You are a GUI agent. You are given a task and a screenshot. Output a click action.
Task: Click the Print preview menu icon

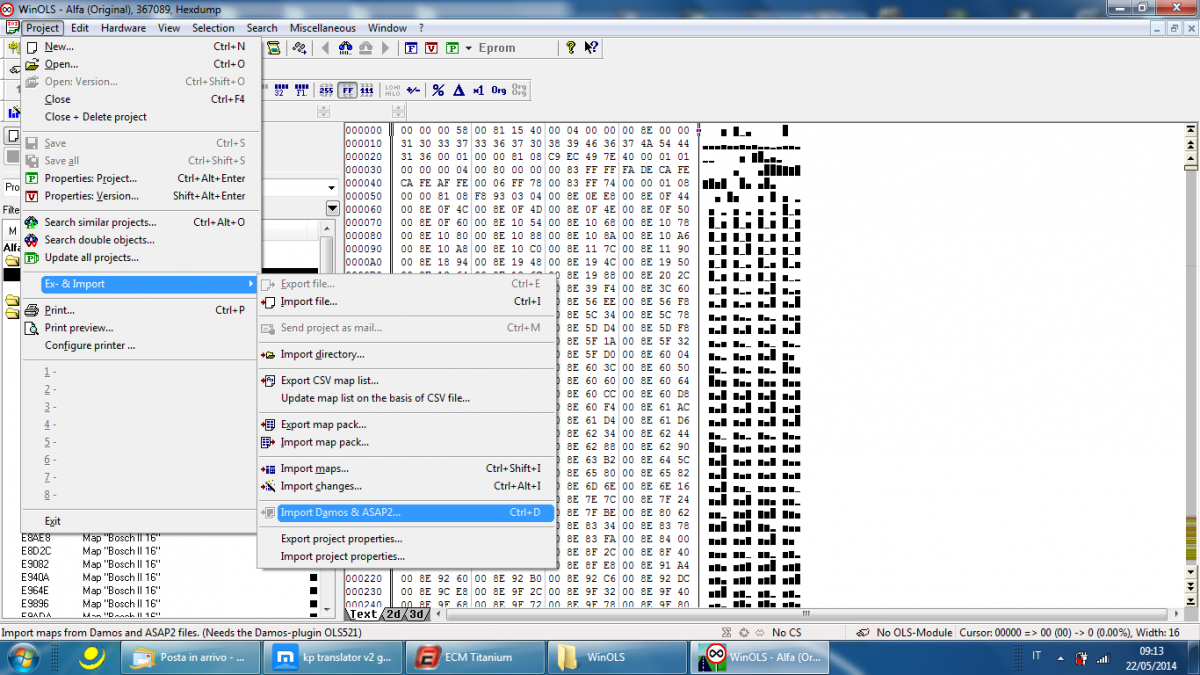[32, 328]
